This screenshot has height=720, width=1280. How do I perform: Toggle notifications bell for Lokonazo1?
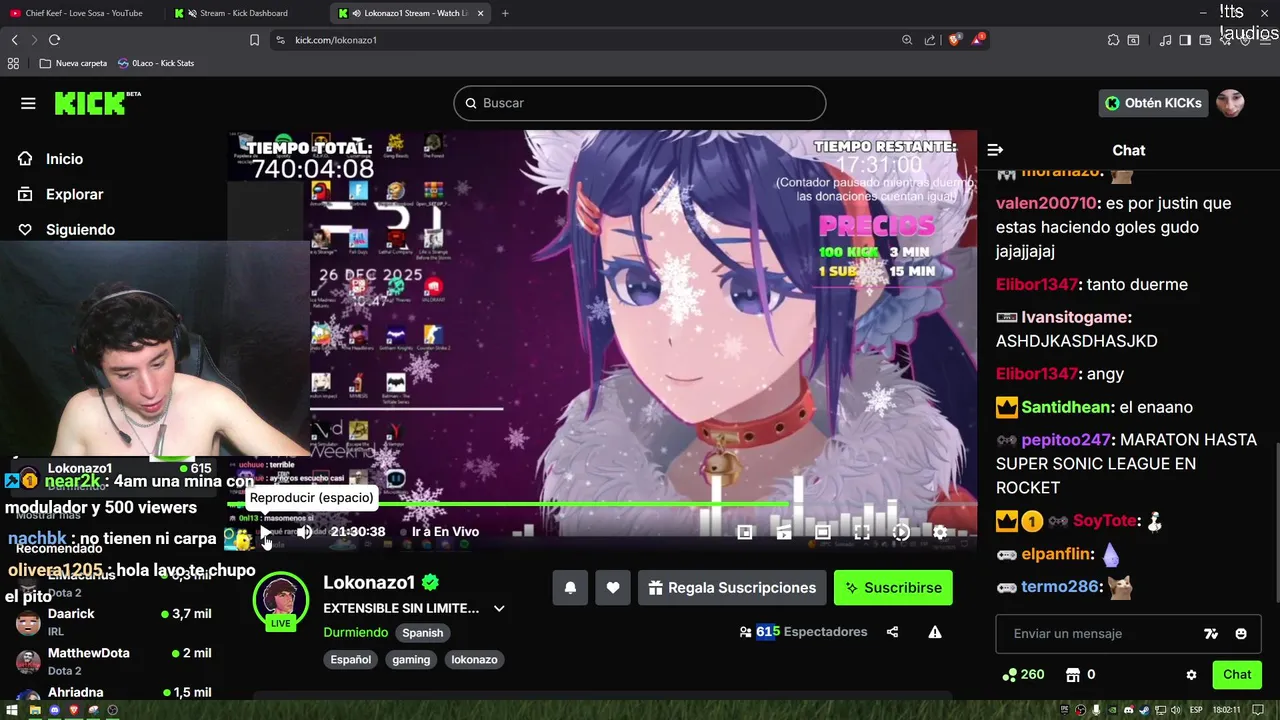point(570,588)
